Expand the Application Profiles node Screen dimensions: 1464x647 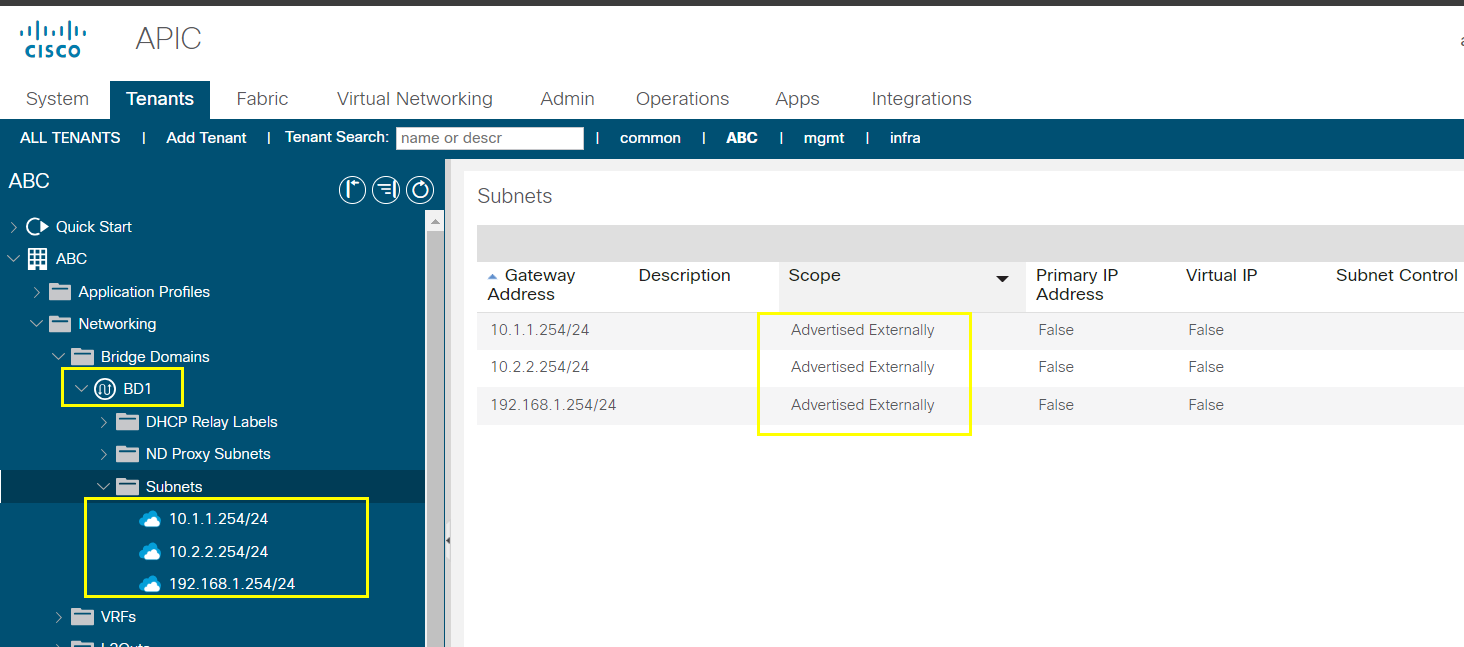[x=37, y=292]
